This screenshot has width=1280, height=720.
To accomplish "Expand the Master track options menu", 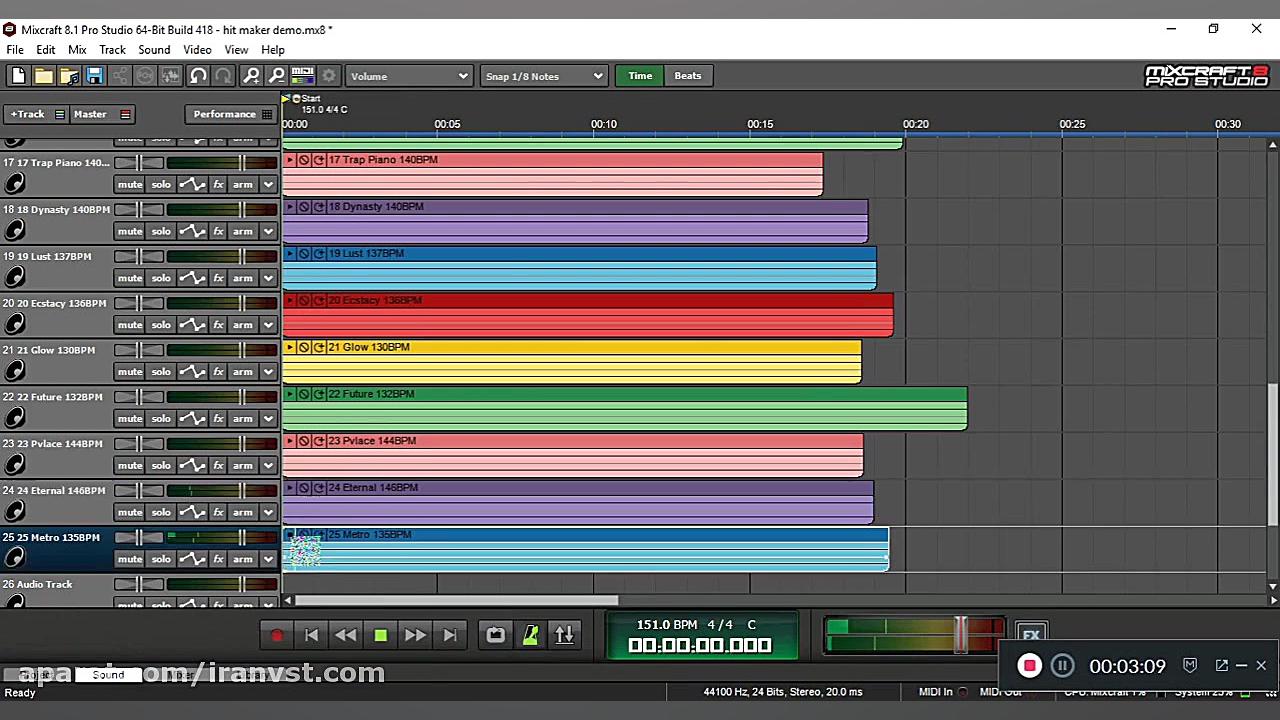I will [x=125, y=113].
